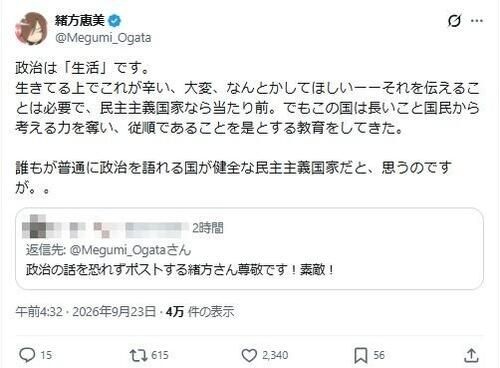
Task: Click the reply speech bubble icon
Action: [x=27, y=355]
